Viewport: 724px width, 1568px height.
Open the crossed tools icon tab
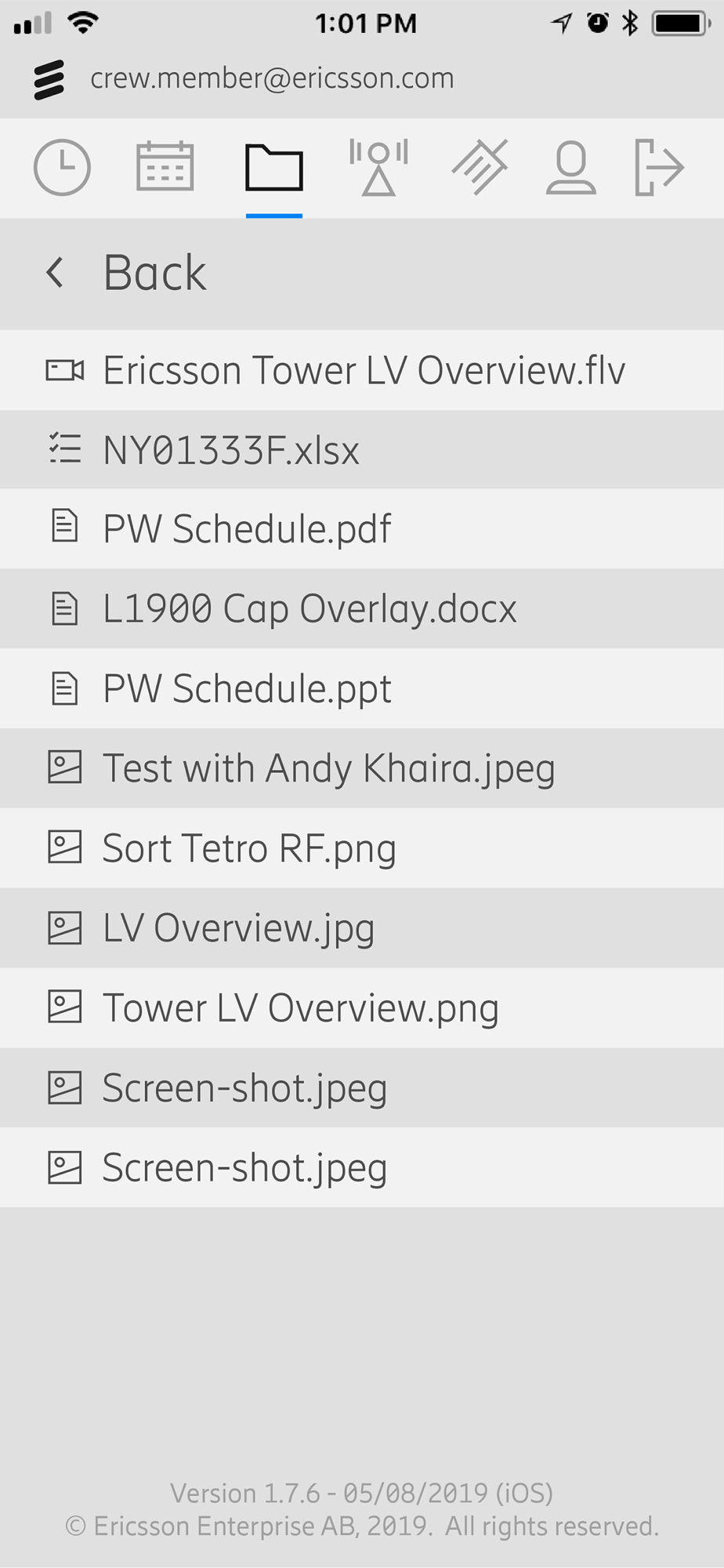(480, 167)
